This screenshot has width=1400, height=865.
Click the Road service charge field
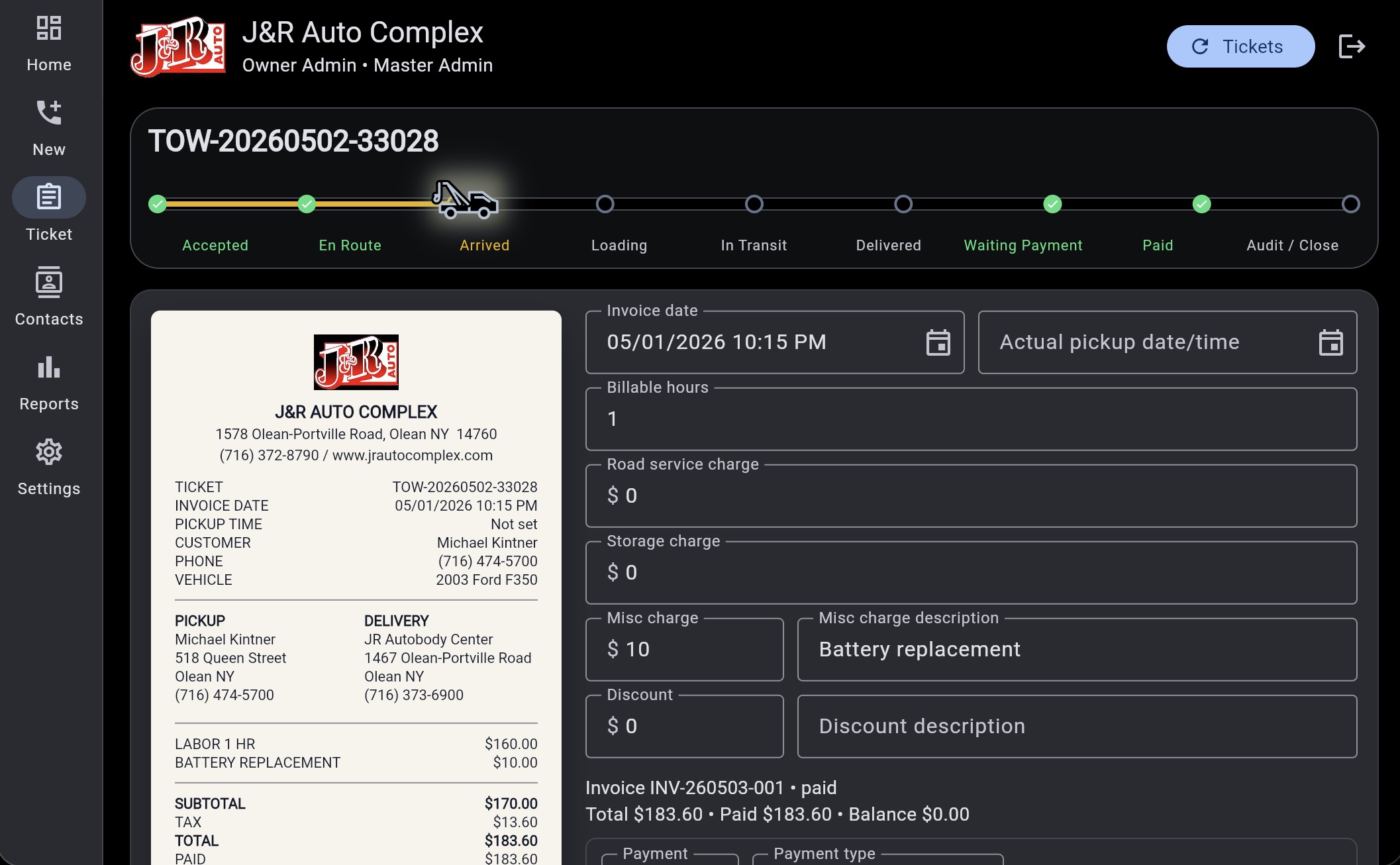click(x=972, y=496)
